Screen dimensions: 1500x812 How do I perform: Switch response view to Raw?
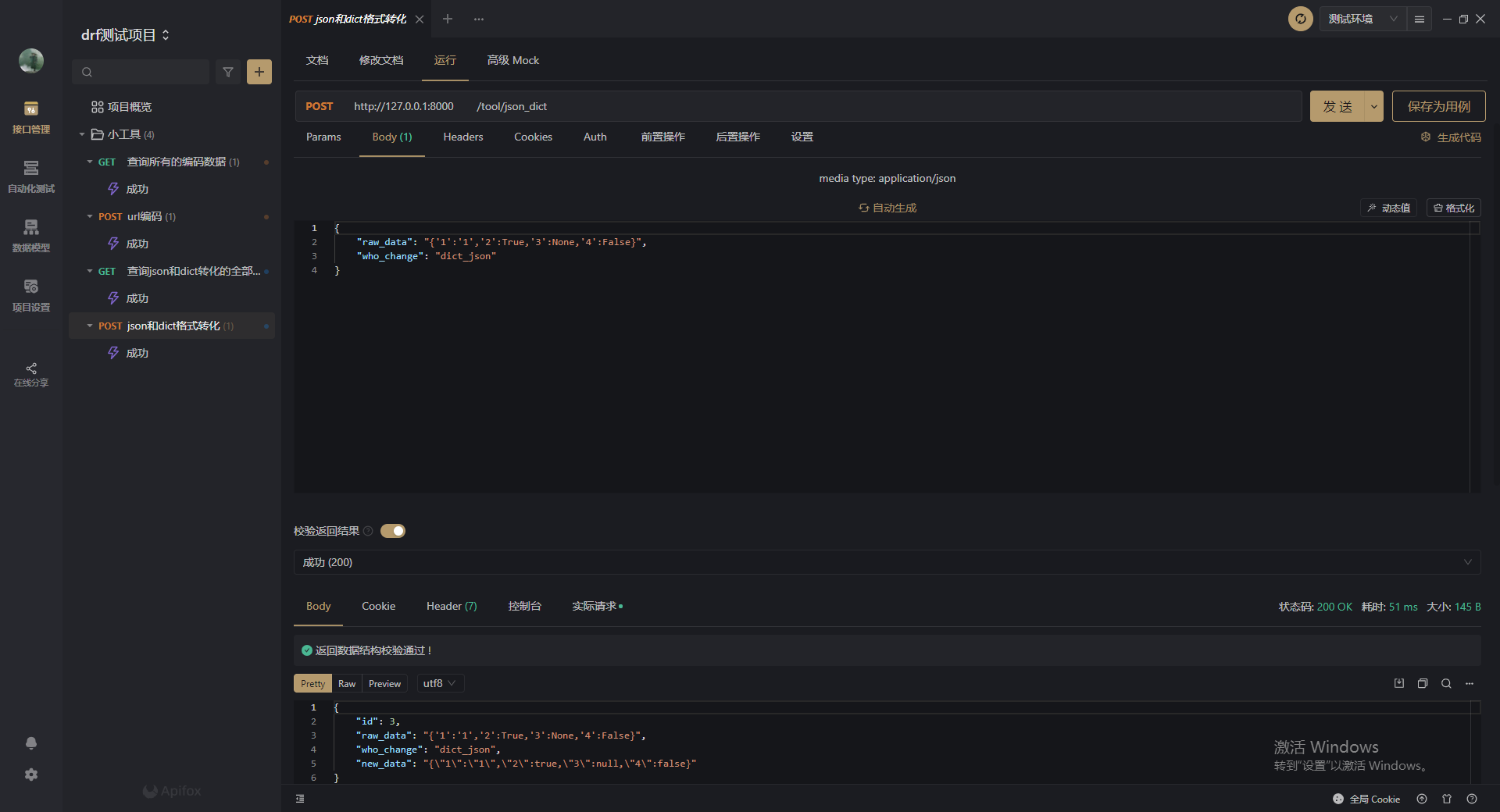pyautogui.click(x=347, y=683)
